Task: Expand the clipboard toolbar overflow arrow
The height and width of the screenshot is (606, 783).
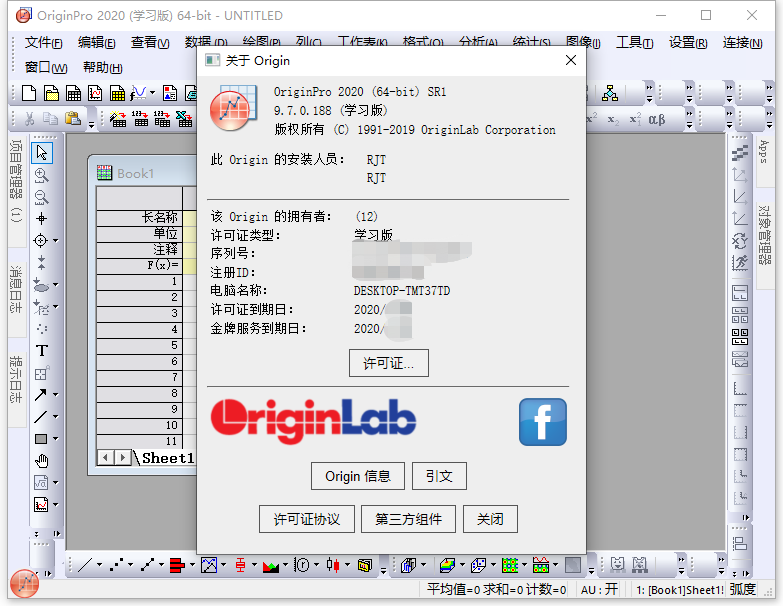Action: pos(91,123)
